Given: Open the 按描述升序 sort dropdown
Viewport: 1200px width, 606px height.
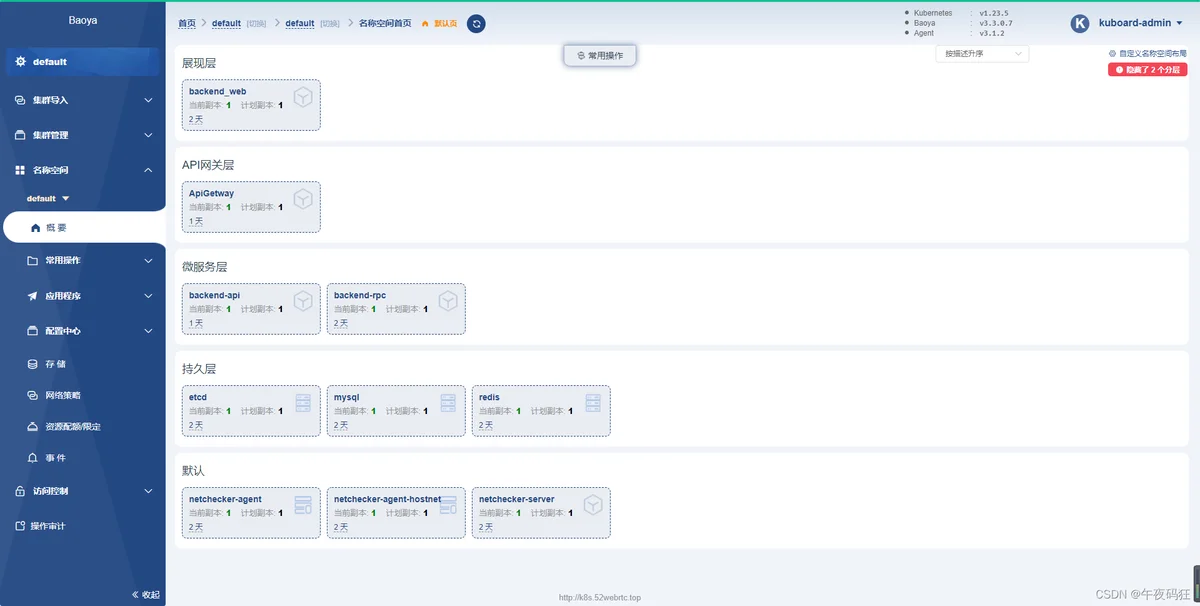Looking at the screenshot, I should coord(982,54).
